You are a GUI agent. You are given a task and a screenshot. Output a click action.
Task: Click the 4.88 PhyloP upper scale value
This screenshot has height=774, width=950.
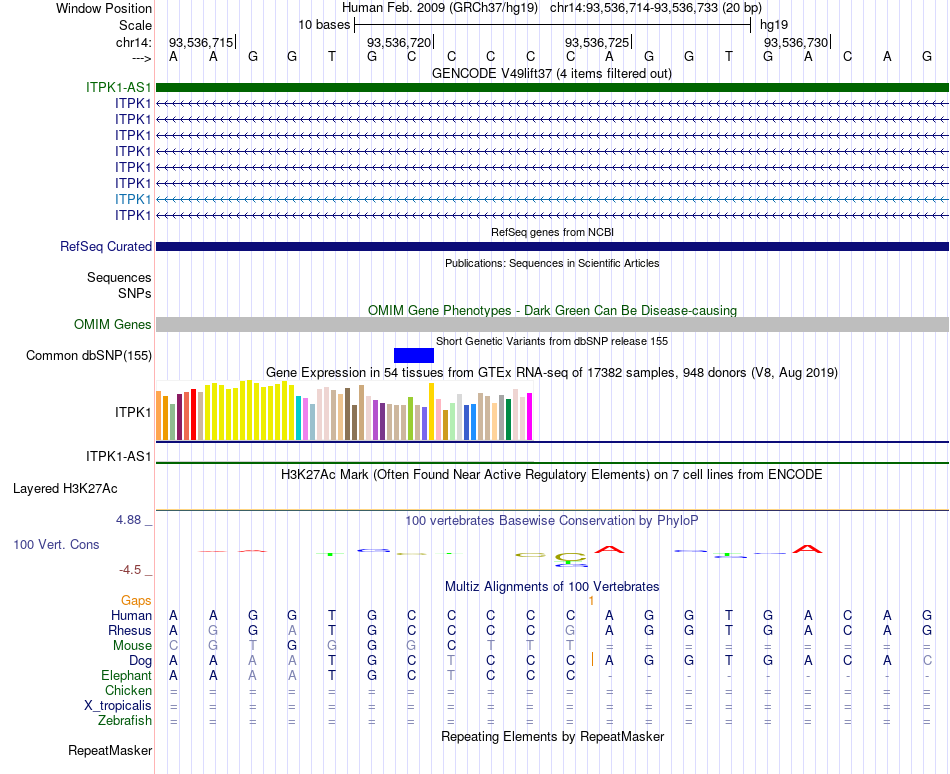click(x=128, y=520)
